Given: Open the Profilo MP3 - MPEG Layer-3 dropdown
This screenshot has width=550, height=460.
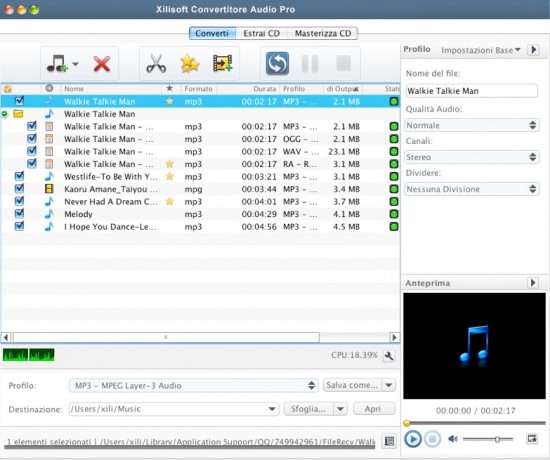Looking at the screenshot, I should click(x=193, y=386).
